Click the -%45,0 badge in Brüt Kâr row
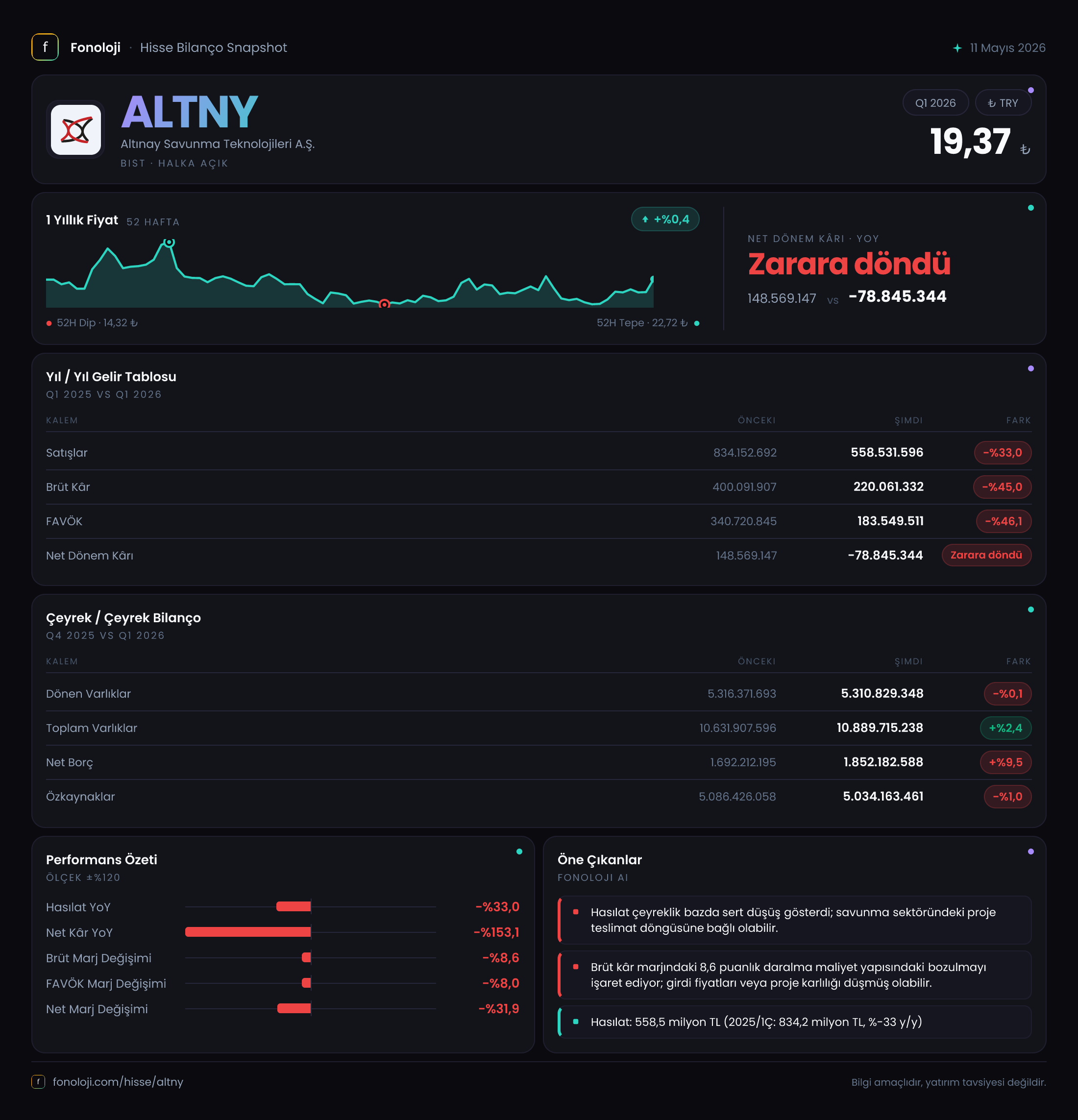1078x1120 pixels. (x=1002, y=487)
